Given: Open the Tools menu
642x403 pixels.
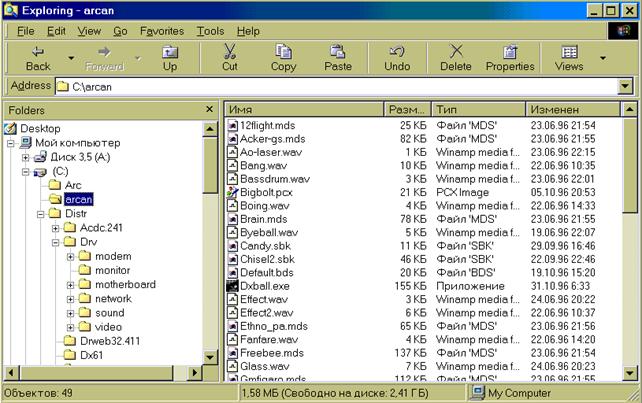Looking at the screenshot, I should click(210, 31).
